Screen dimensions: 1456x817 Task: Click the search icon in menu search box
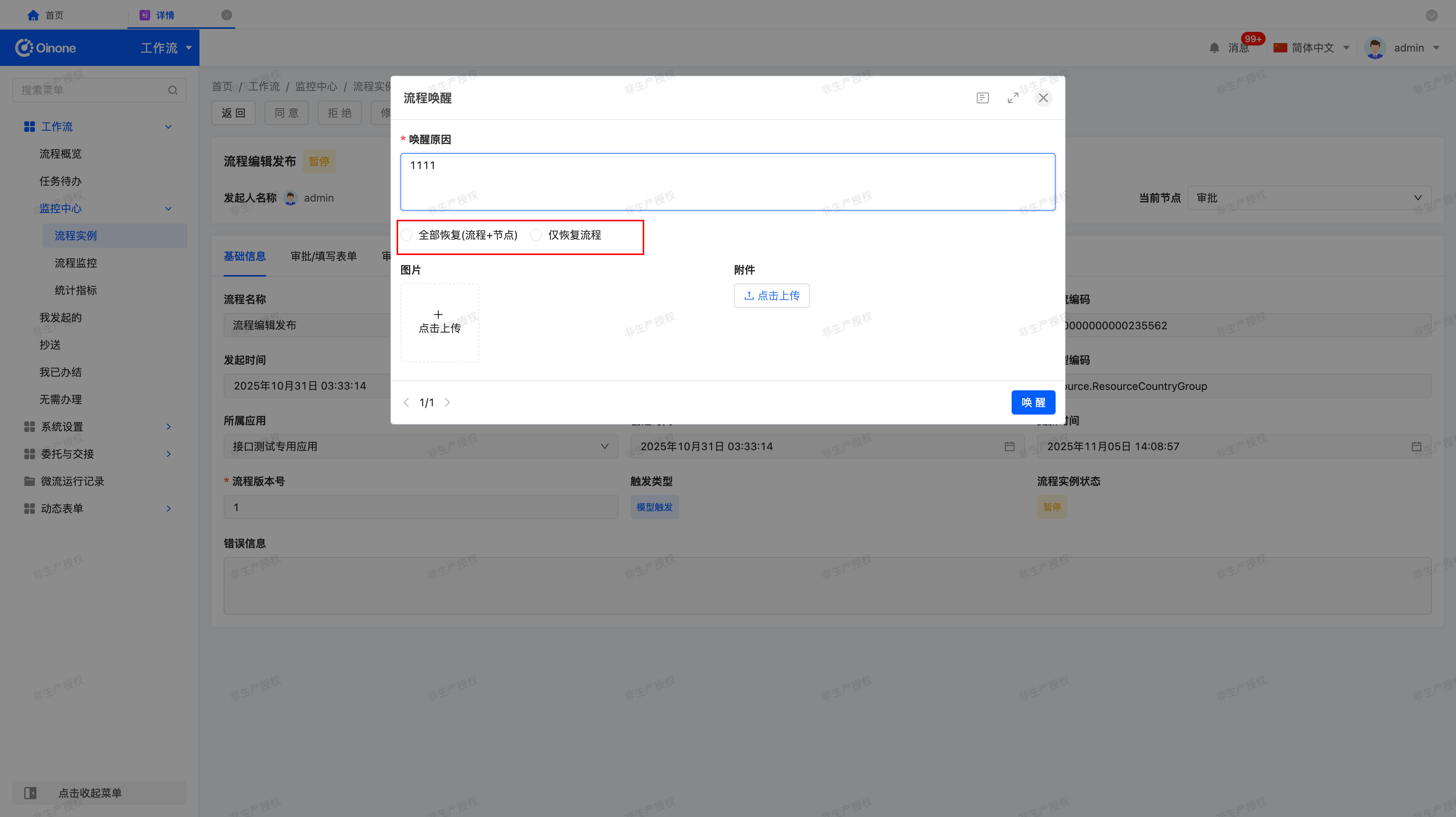tap(173, 91)
